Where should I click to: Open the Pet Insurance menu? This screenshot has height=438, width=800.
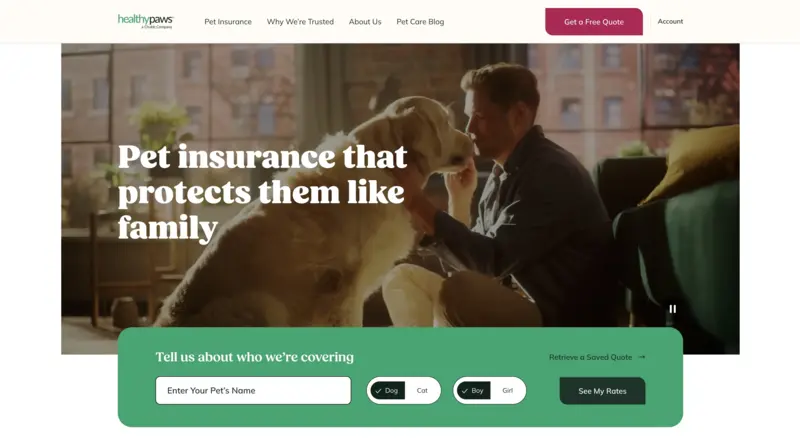click(228, 21)
